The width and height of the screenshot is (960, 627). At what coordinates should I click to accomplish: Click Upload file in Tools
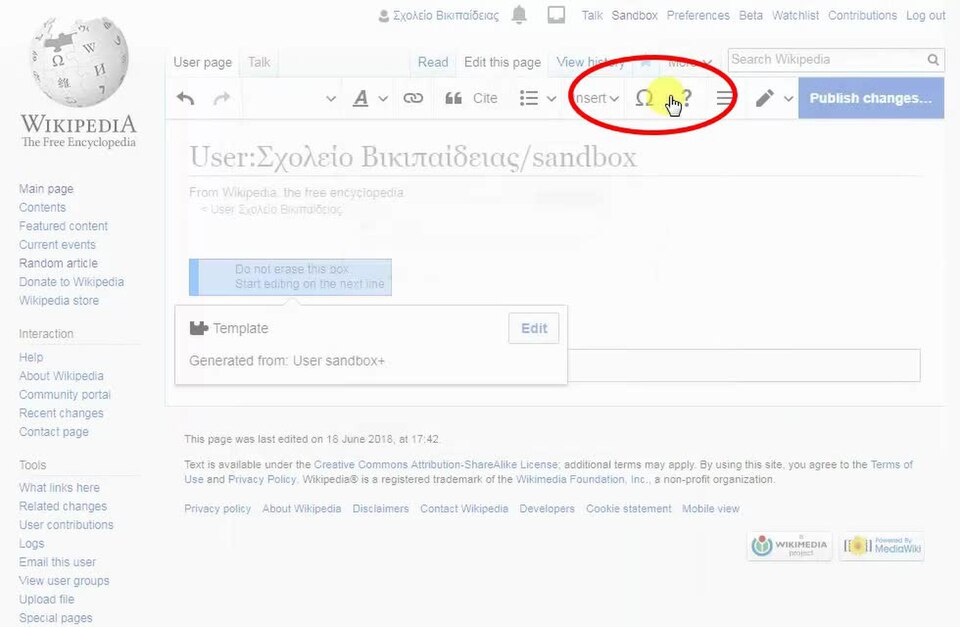point(47,599)
